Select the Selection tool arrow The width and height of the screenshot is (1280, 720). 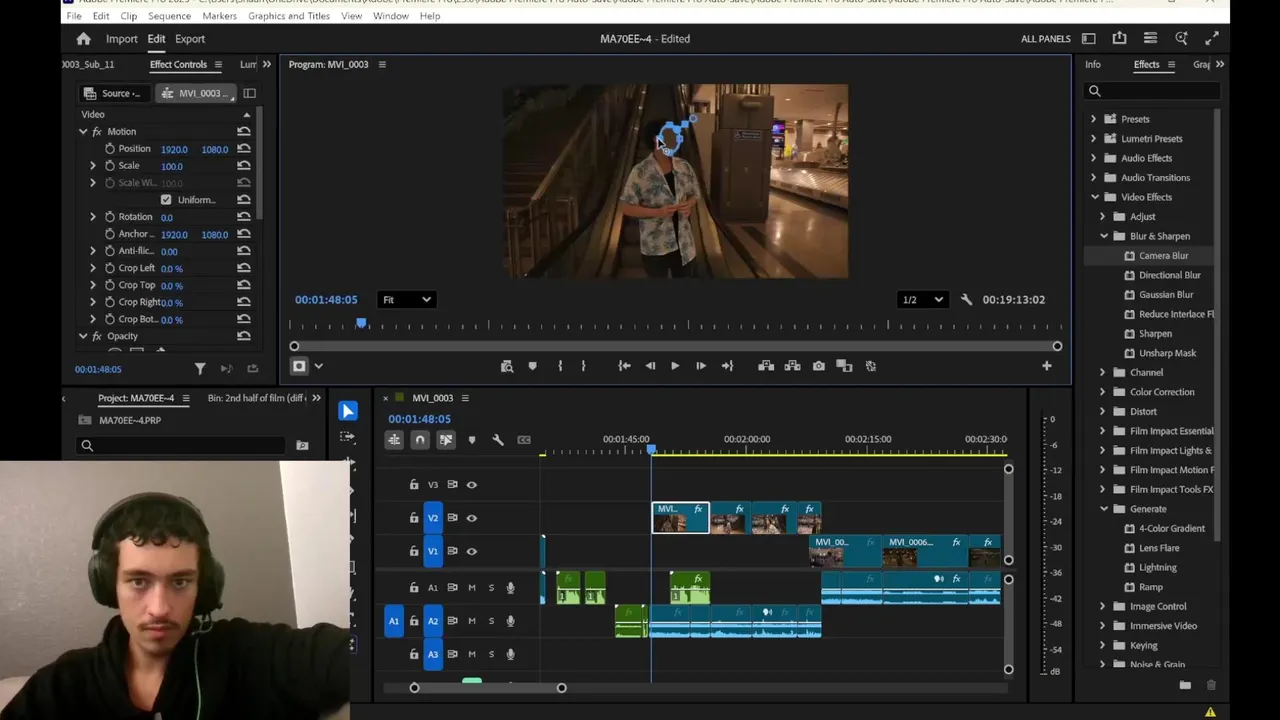coord(348,411)
